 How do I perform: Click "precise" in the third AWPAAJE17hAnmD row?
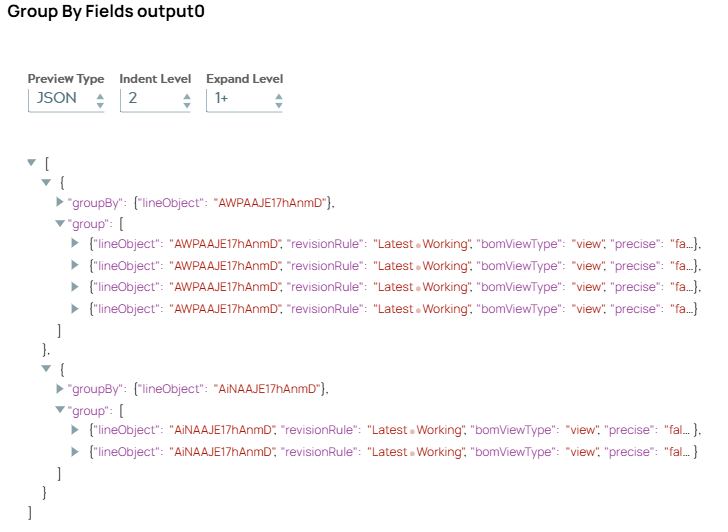[637, 287]
